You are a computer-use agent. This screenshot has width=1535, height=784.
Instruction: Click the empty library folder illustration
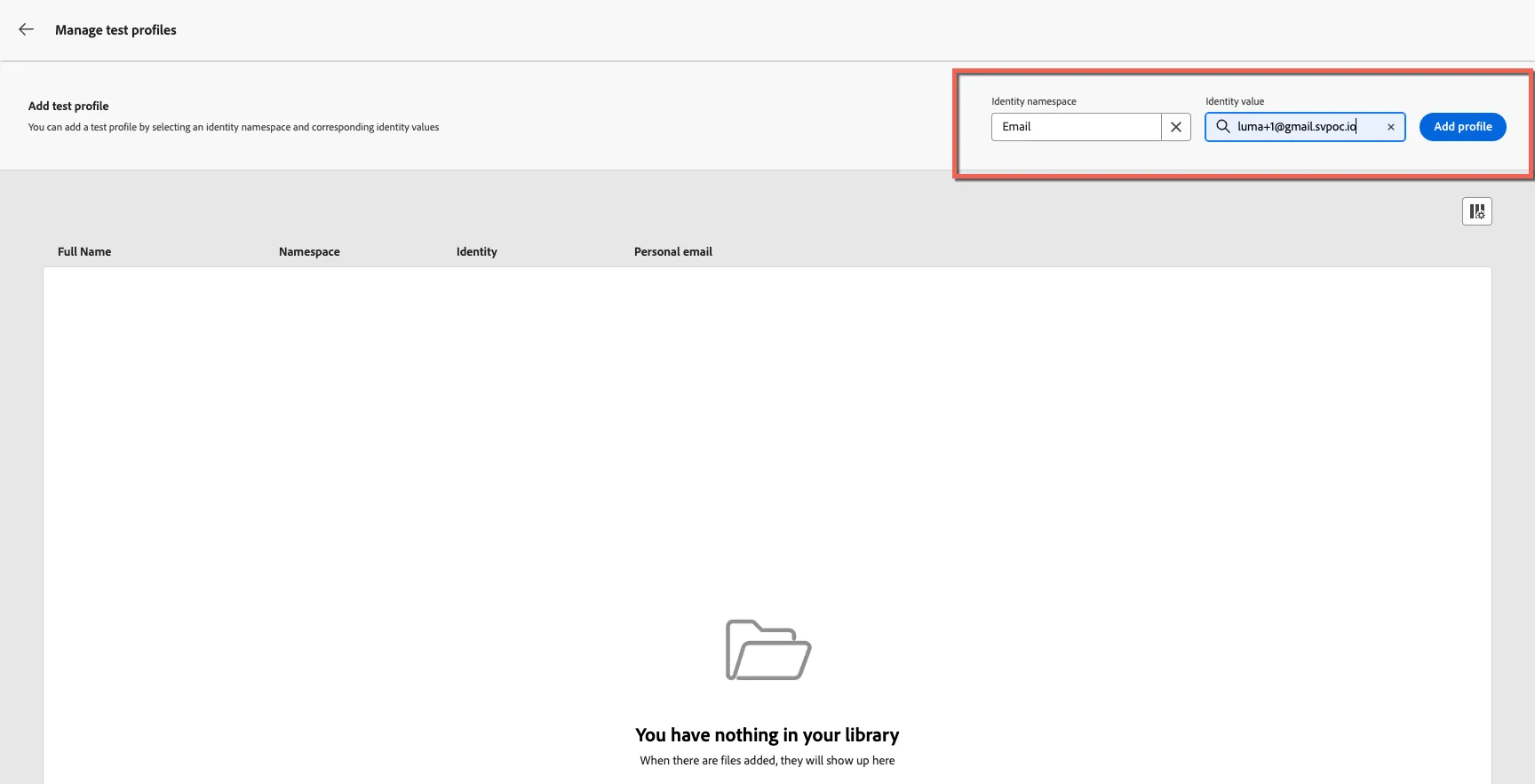pos(768,650)
